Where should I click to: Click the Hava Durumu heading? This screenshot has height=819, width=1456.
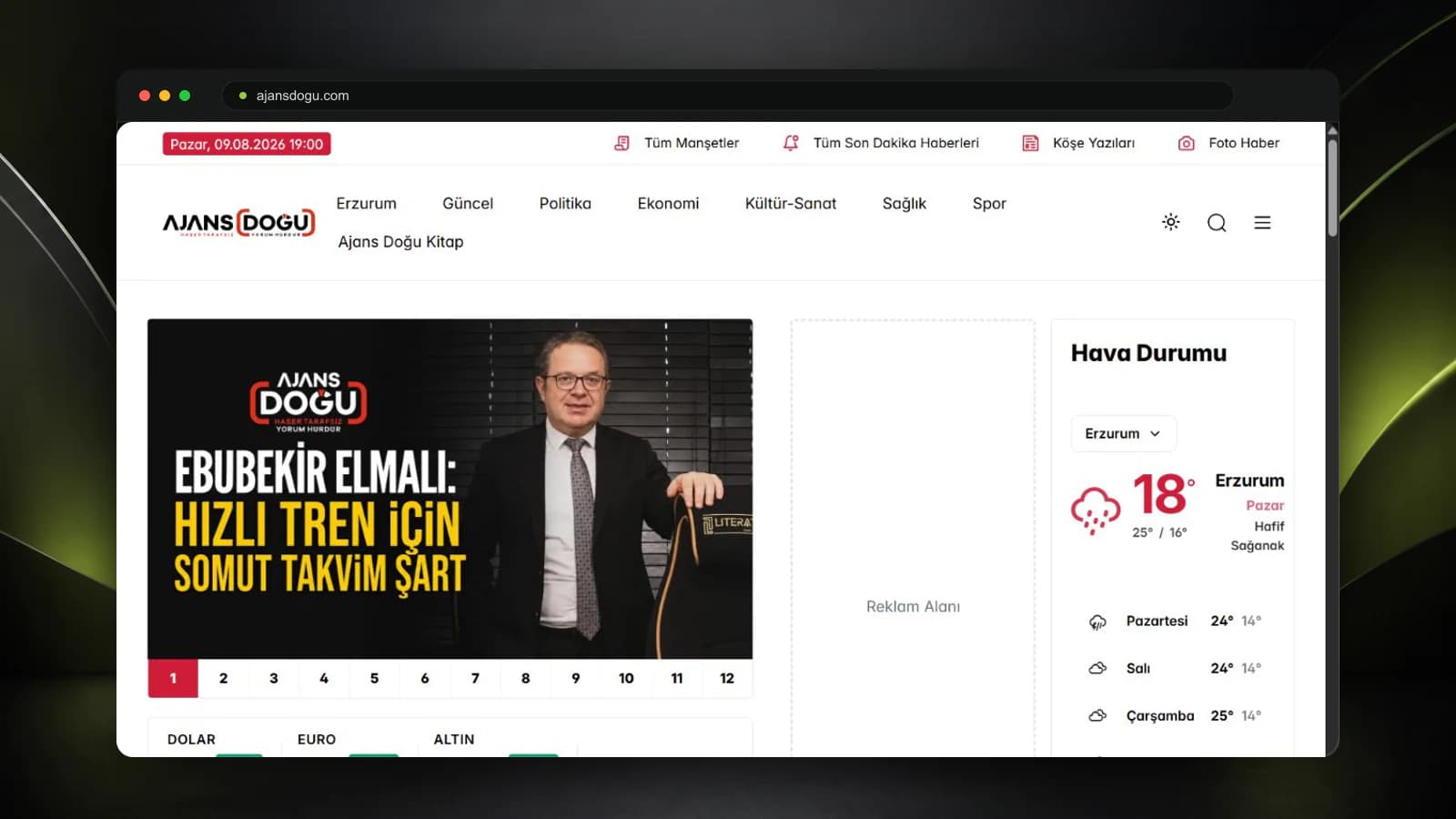pyautogui.click(x=1148, y=353)
